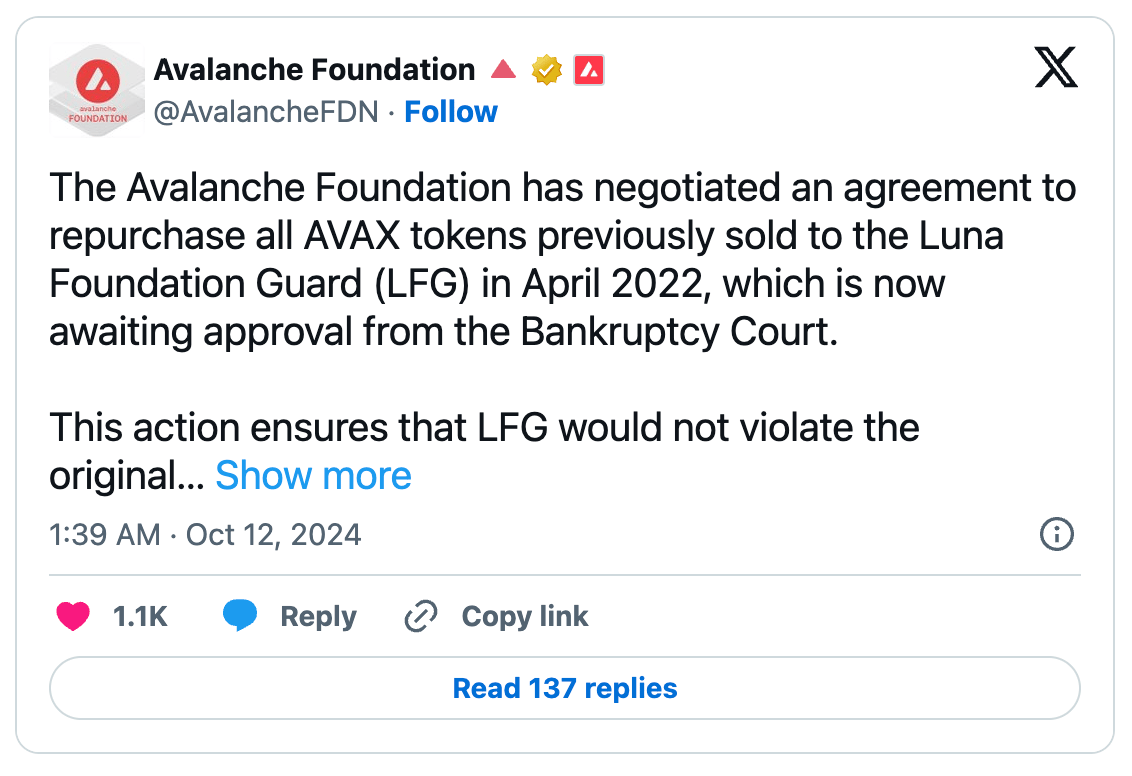Click the gold verified checkmark badge

point(547,70)
